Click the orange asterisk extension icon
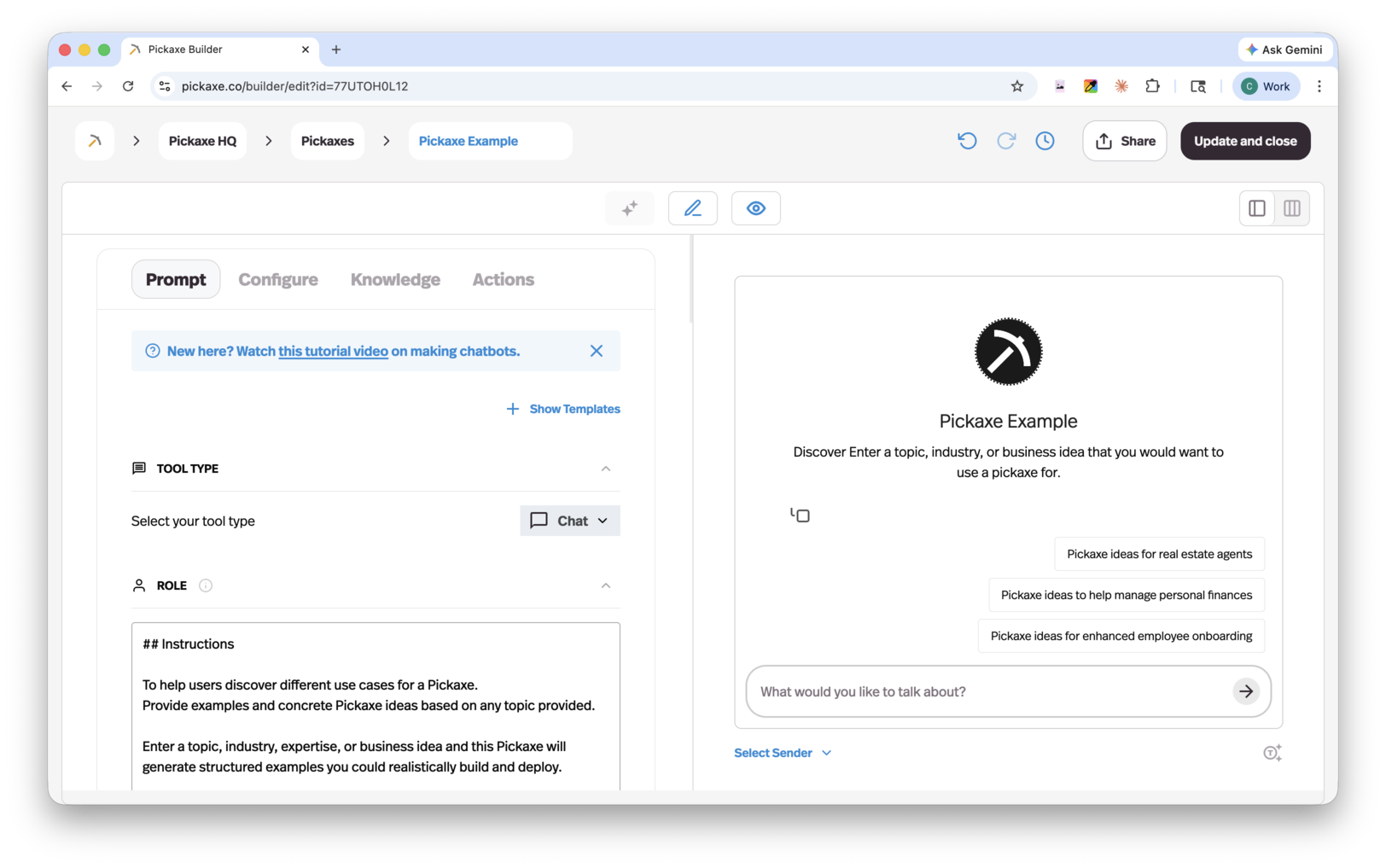Viewport: 1386px width, 868px height. (1121, 86)
